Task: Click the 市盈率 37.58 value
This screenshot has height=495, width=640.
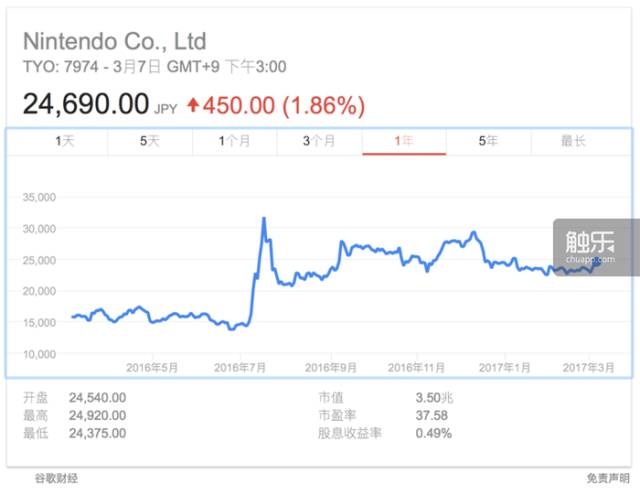Action: [432, 415]
